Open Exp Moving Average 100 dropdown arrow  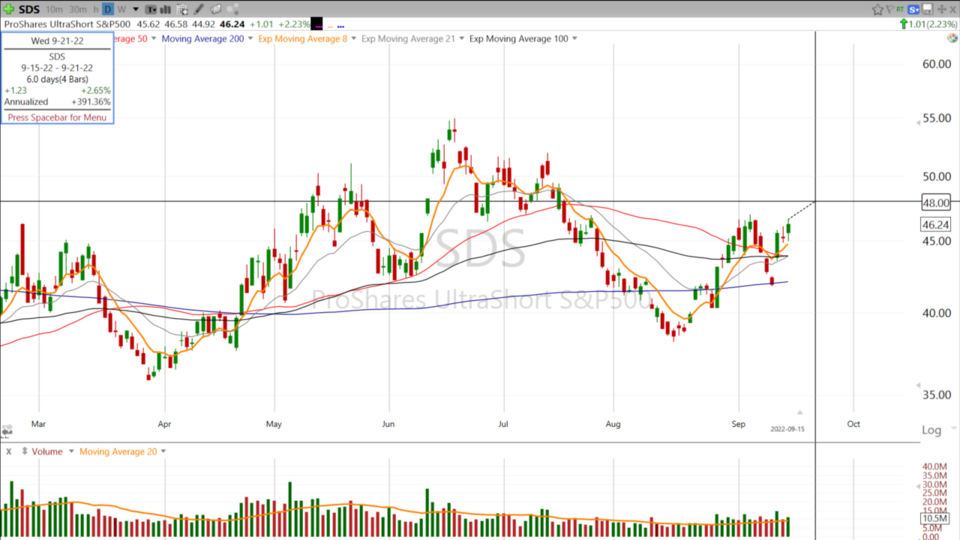574,39
